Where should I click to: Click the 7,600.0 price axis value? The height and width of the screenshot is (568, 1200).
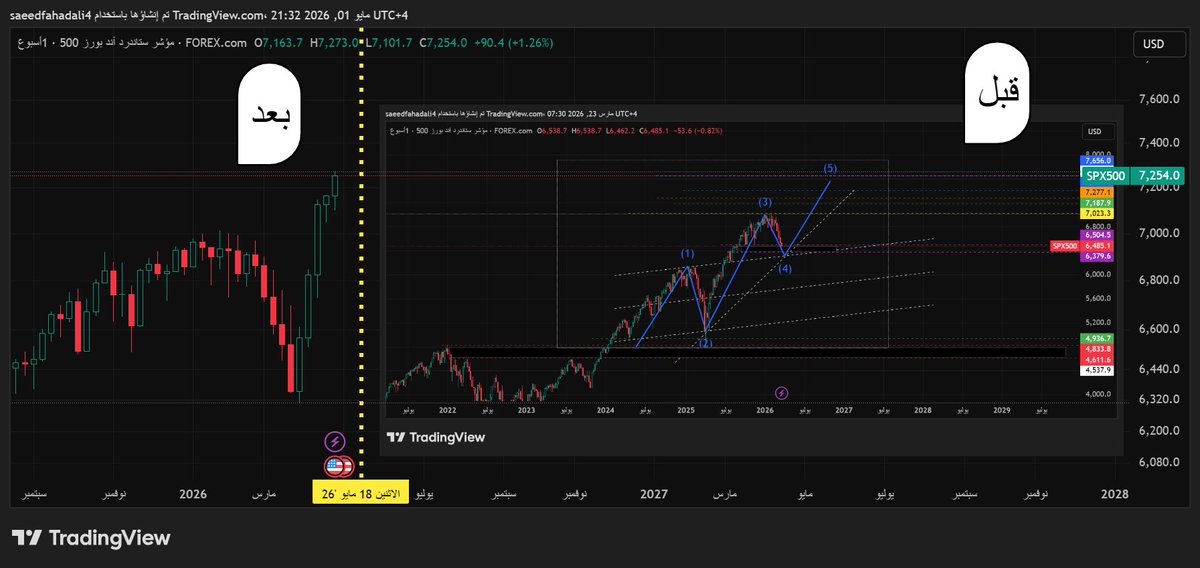[1158, 100]
